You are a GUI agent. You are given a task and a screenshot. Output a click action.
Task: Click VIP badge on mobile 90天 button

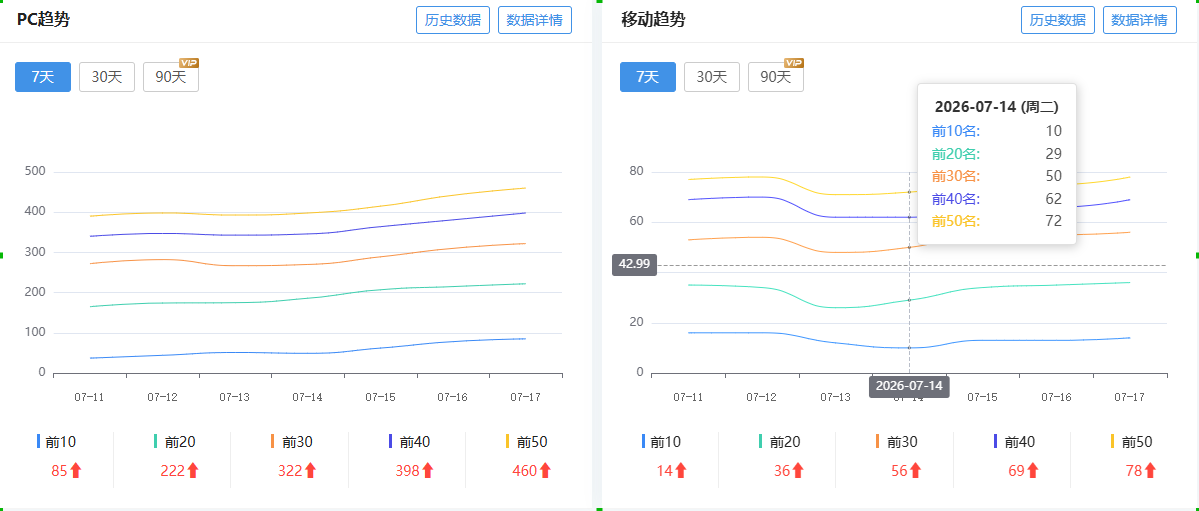pos(794,63)
